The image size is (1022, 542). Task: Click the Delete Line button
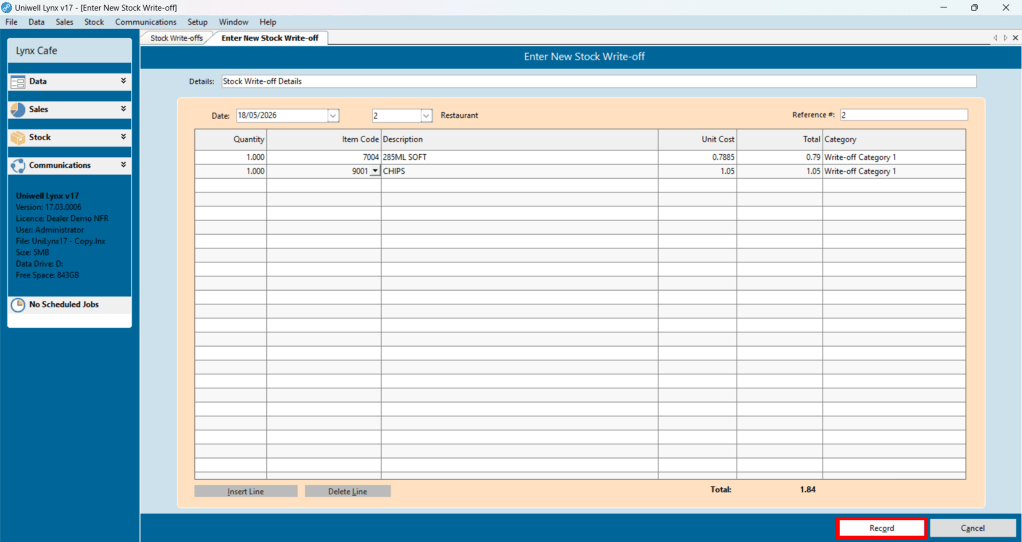347,491
